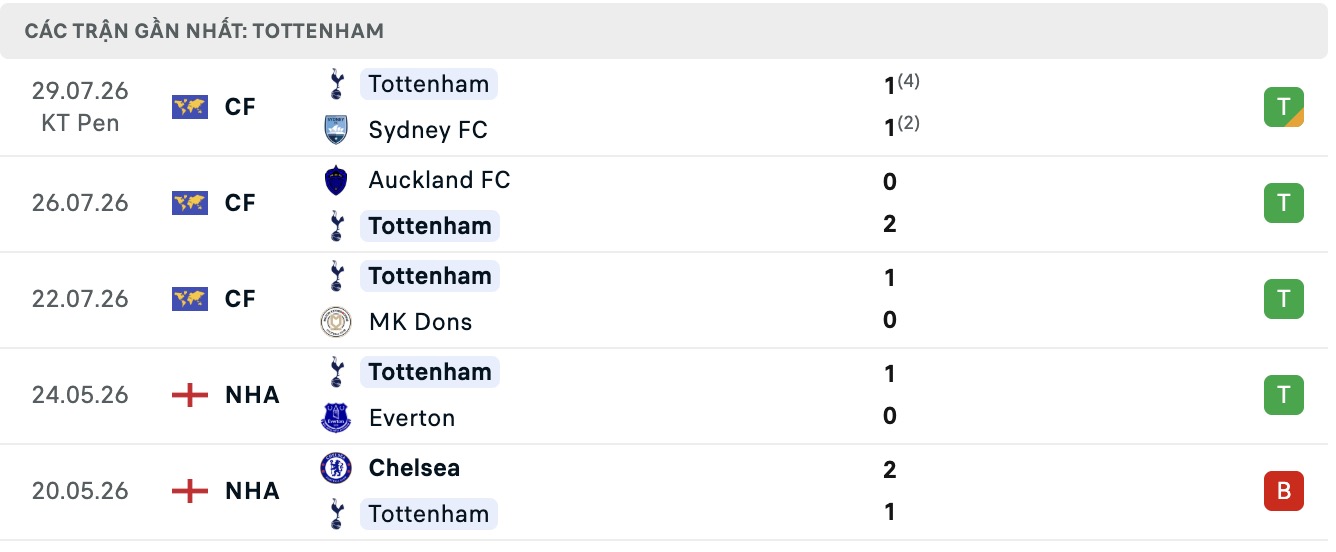Screen dimensions: 1336x552
Task: Open the Auckland FC team link
Action: [439, 180]
